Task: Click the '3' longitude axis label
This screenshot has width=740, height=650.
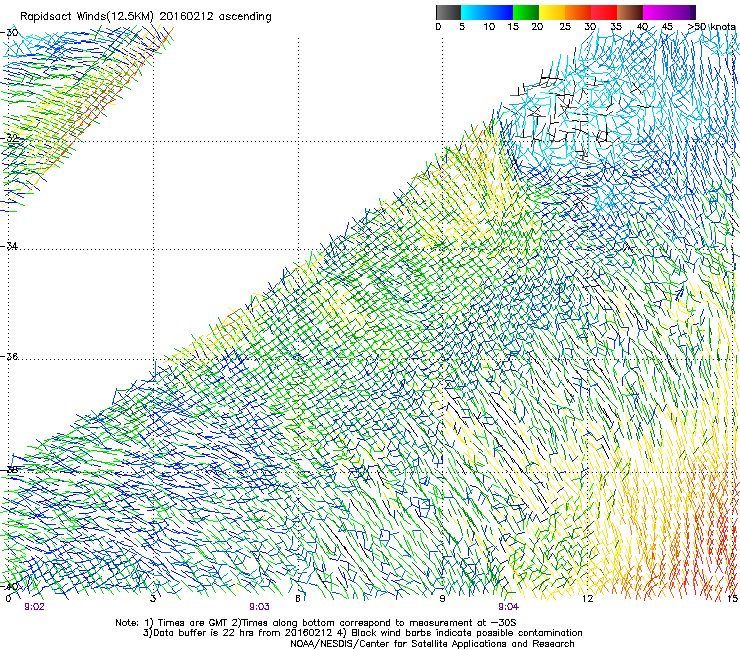Action: pos(153,599)
